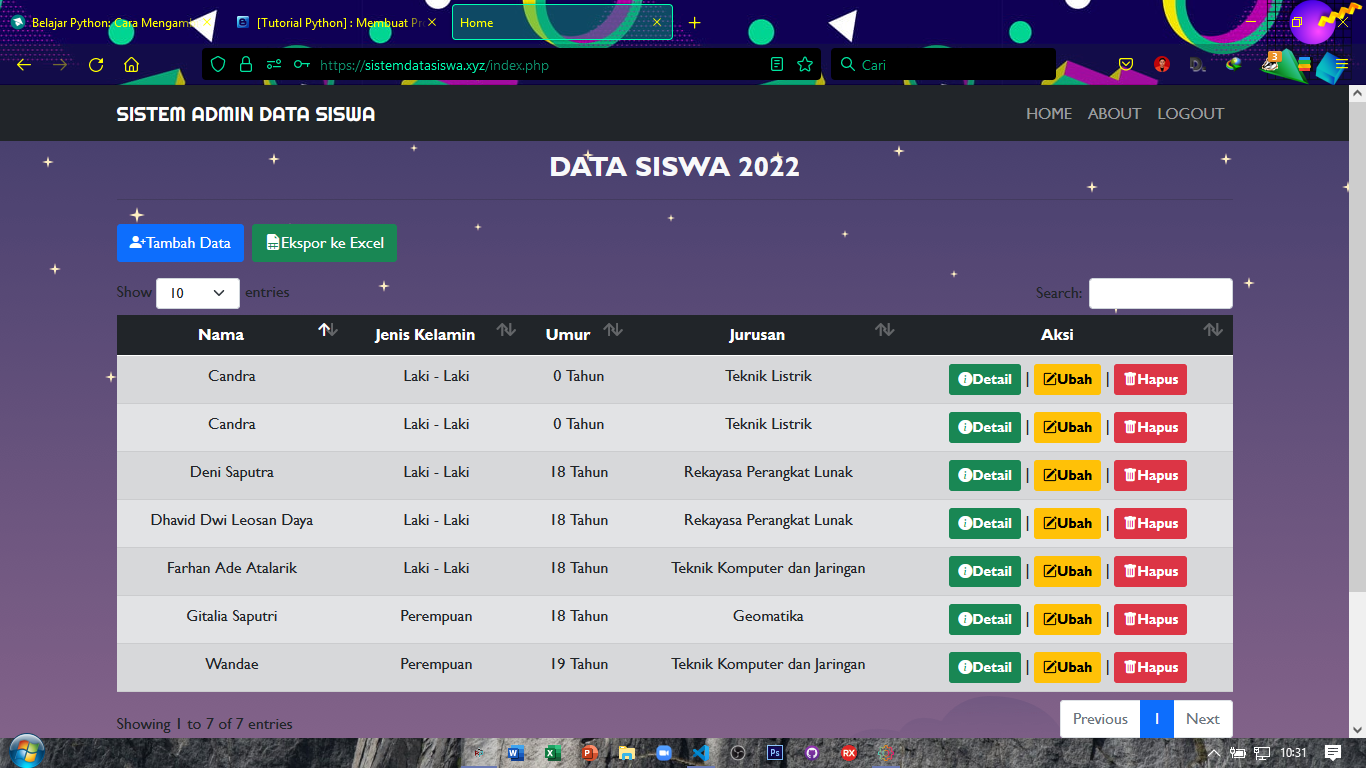View Detail for Deni Saputra

coord(984,475)
